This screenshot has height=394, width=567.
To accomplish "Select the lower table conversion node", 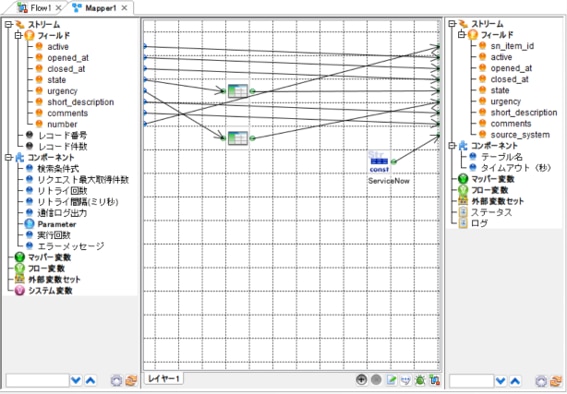I will (x=238, y=138).
